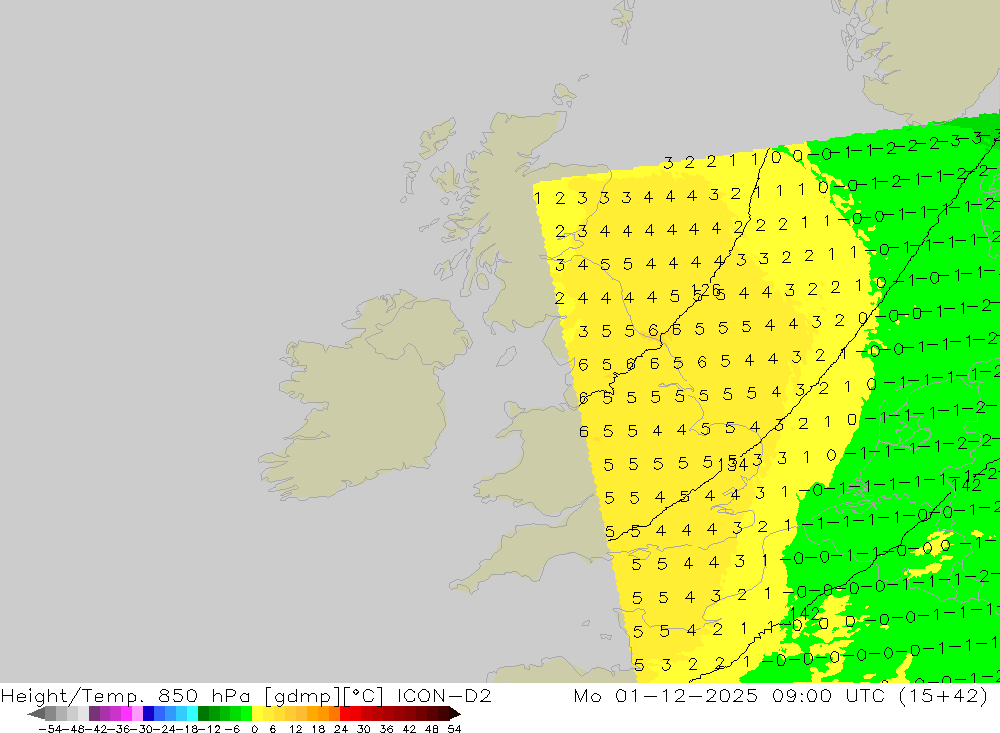Viewport: 1000px width, 733px height.
Task: Click the Isle of Man on the map
Action: (506, 356)
